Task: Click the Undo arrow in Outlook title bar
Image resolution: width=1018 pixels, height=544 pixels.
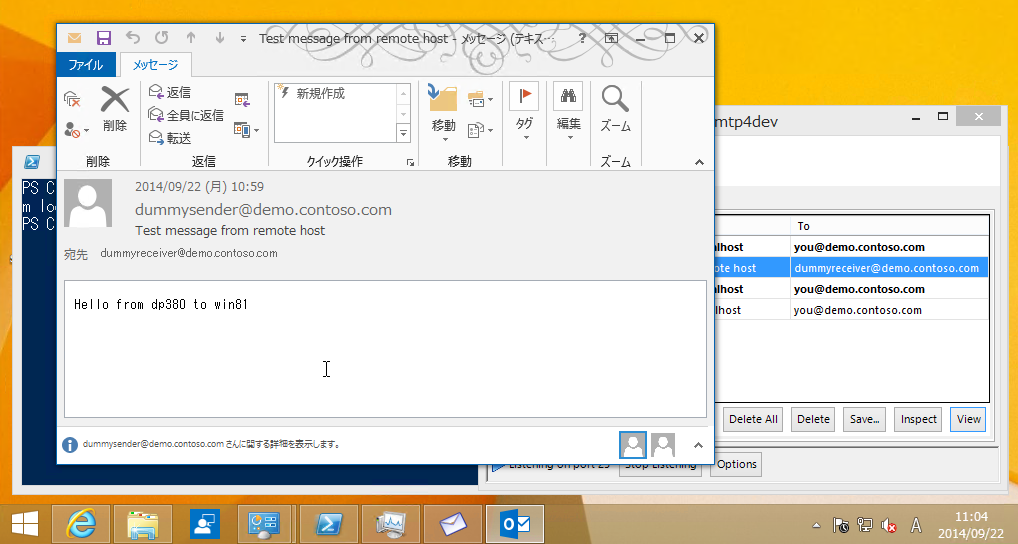Action: 133,38
